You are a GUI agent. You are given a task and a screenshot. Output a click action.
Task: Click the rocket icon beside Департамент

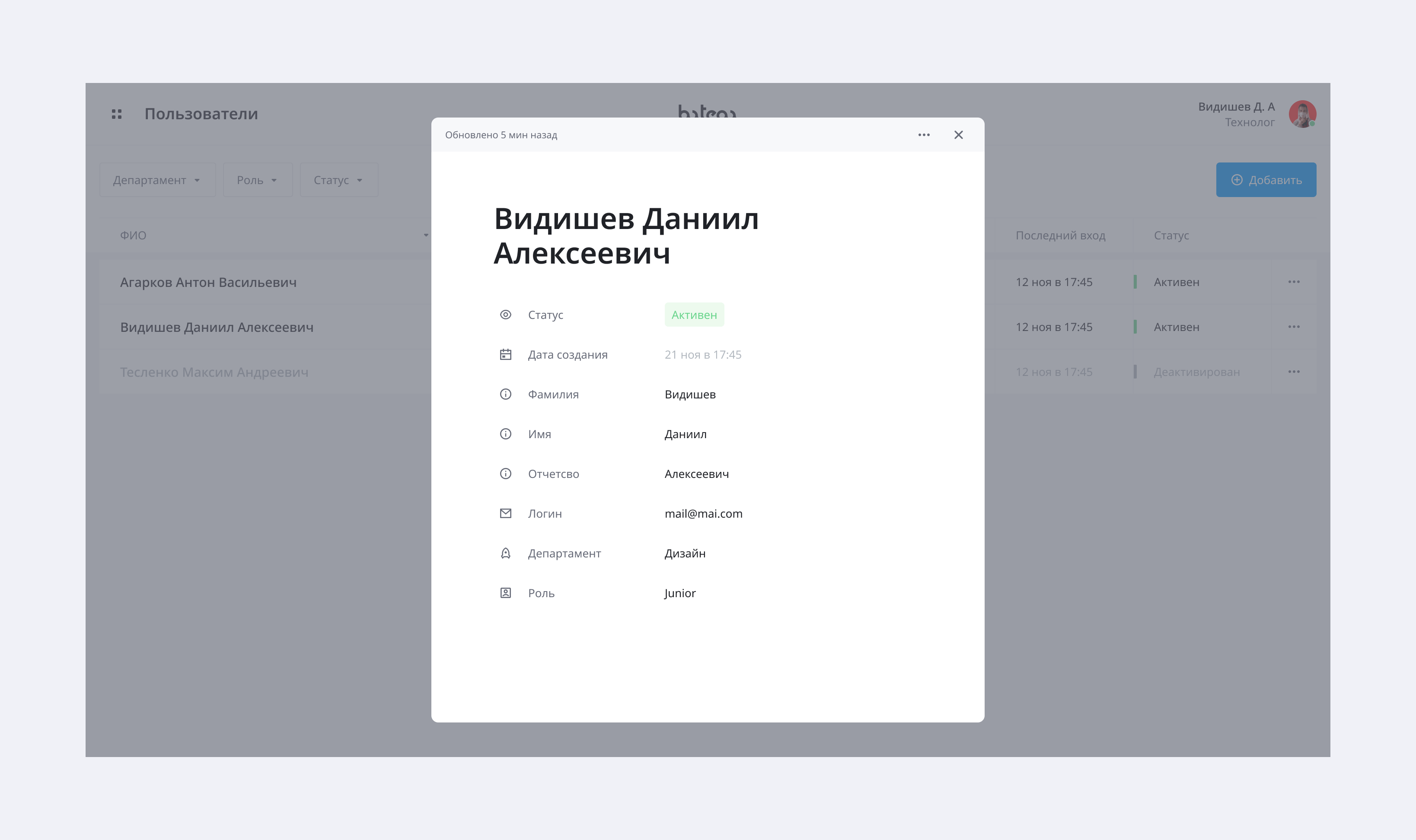point(505,553)
